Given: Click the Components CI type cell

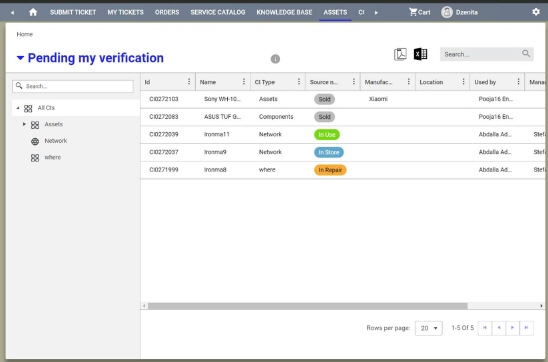Looking at the screenshot, I should pyautogui.click(x=276, y=117).
